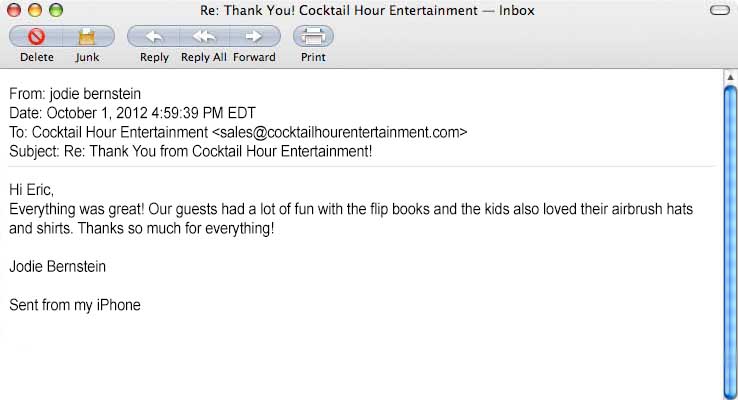Click the blue vertical scrollbar thumb
The image size is (738, 400).
(x=730, y=240)
